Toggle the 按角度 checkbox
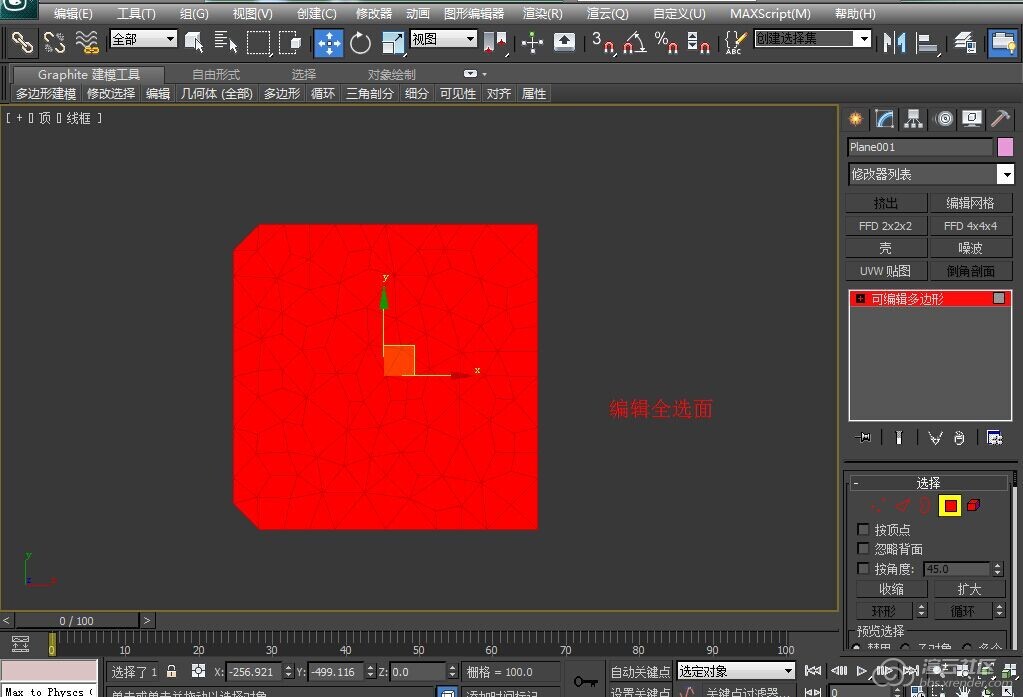Screen dimensions: 1023x697 tap(864, 569)
